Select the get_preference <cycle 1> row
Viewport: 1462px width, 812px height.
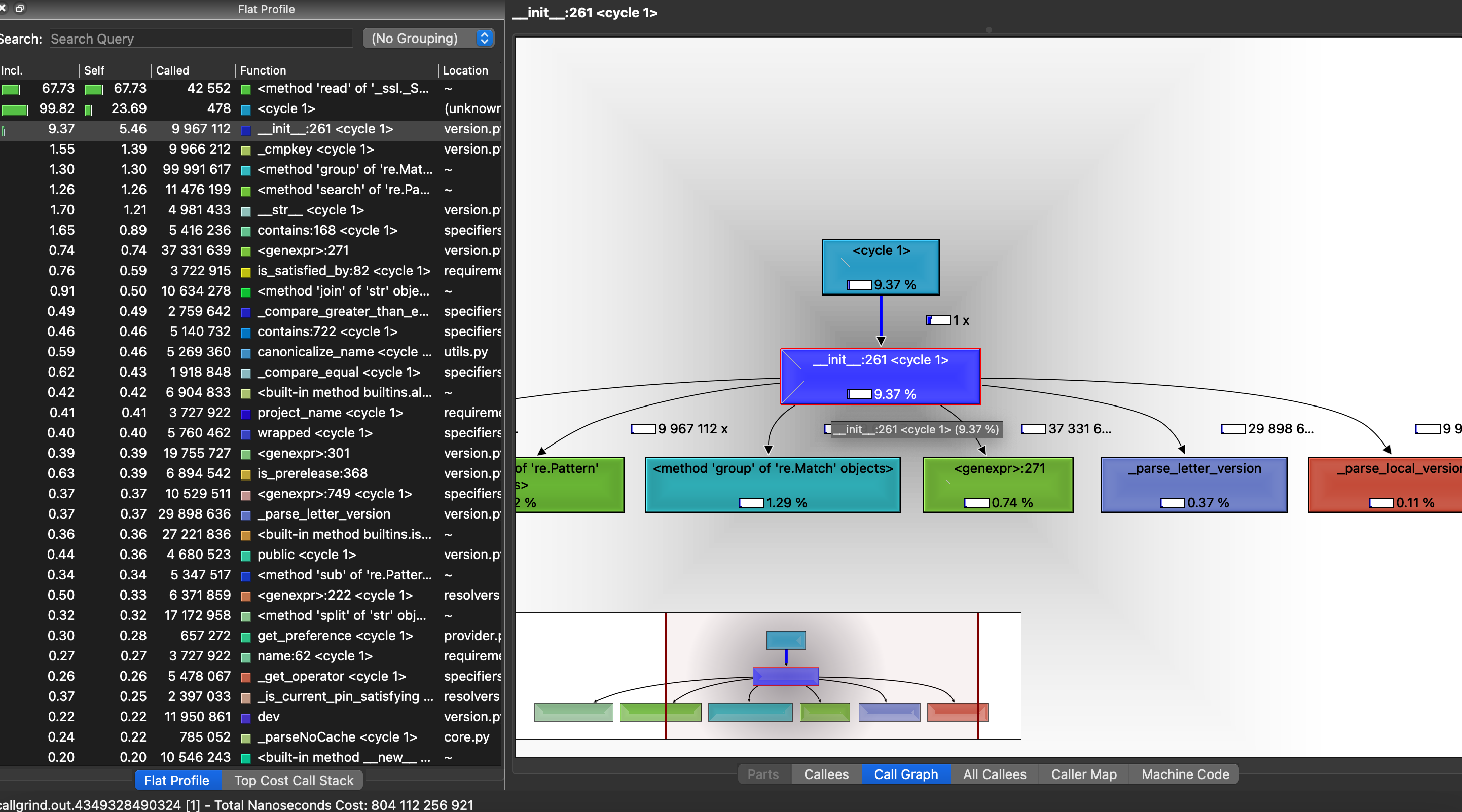pyautogui.click(x=250, y=636)
